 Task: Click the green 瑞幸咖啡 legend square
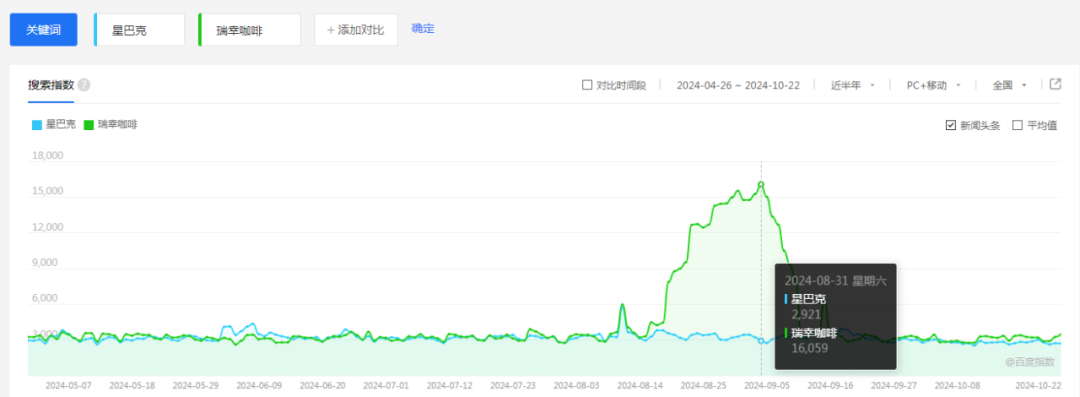click(x=88, y=125)
